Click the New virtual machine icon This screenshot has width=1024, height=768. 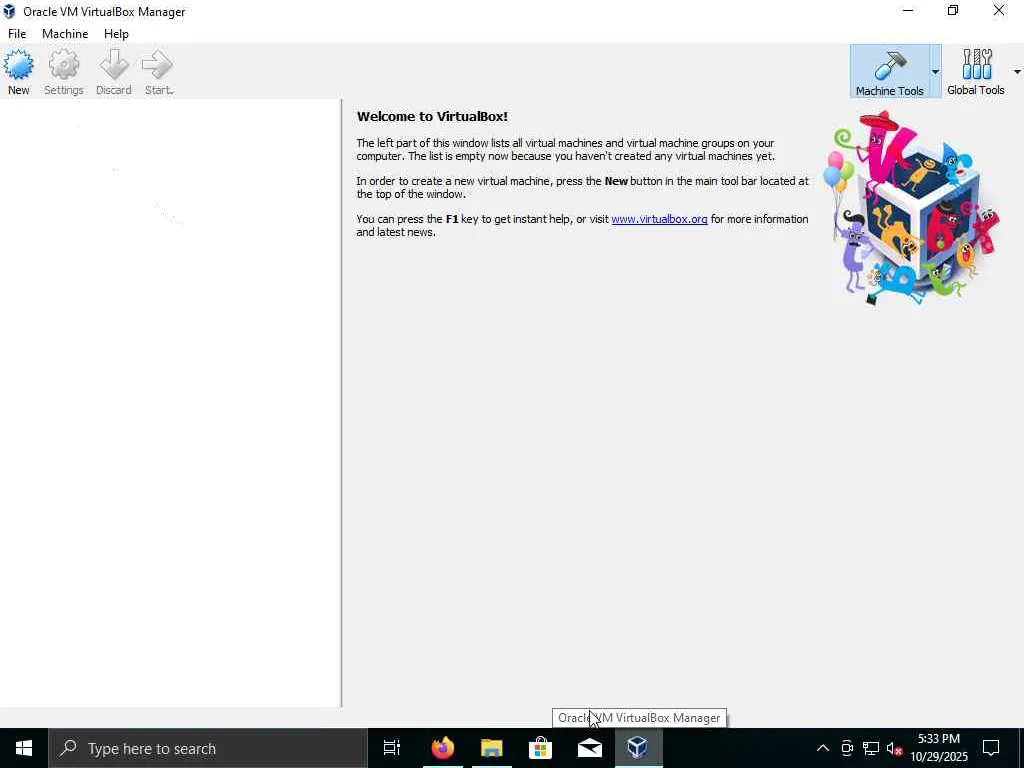(18, 65)
